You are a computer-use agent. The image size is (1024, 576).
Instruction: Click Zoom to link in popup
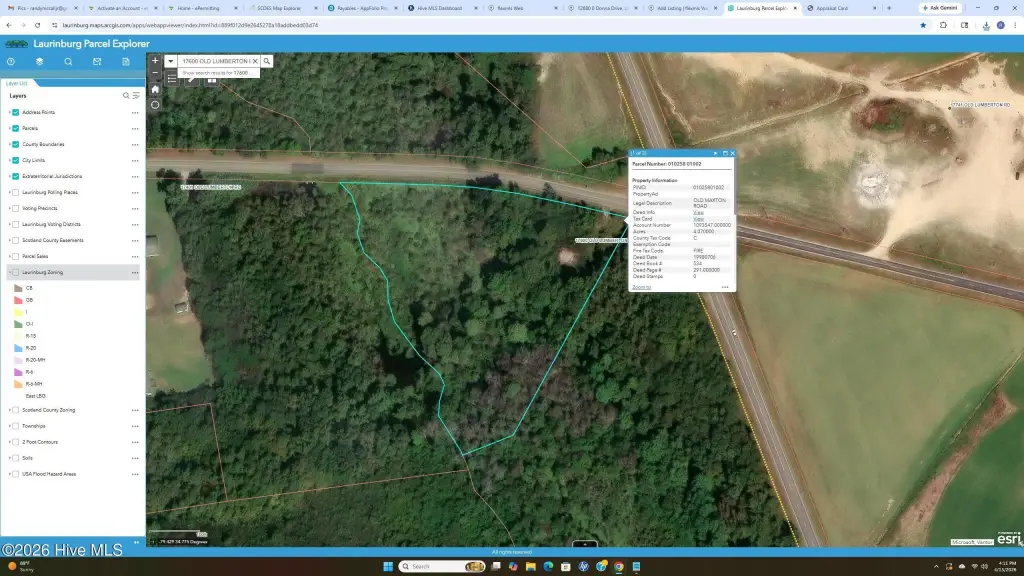[x=641, y=287]
